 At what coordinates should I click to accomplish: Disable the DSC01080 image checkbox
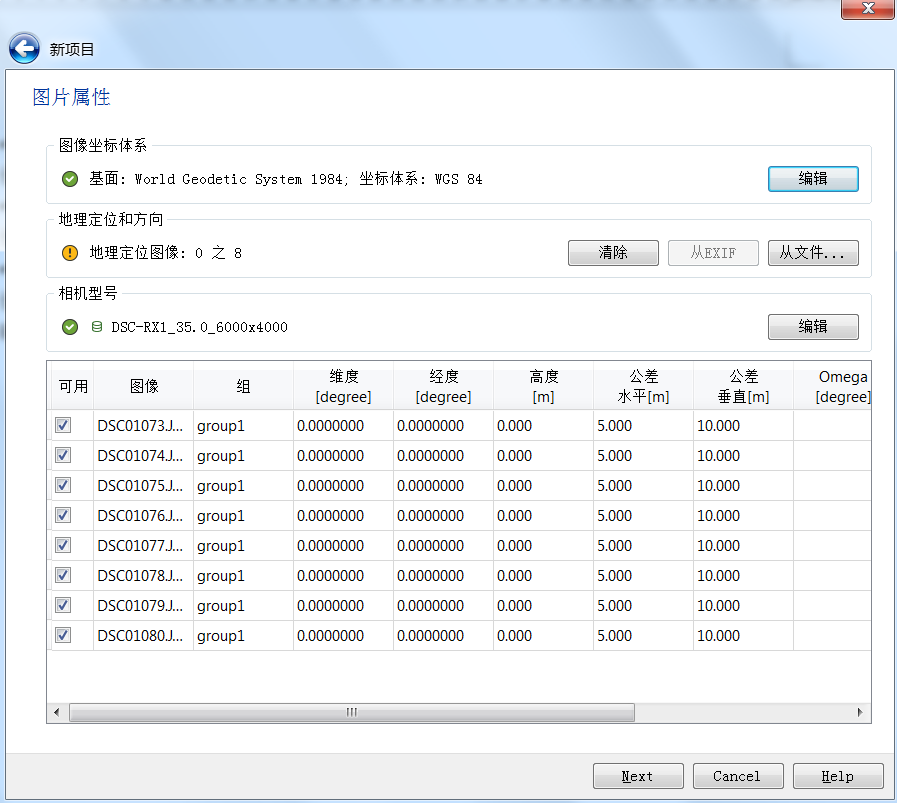click(x=63, y=635)
